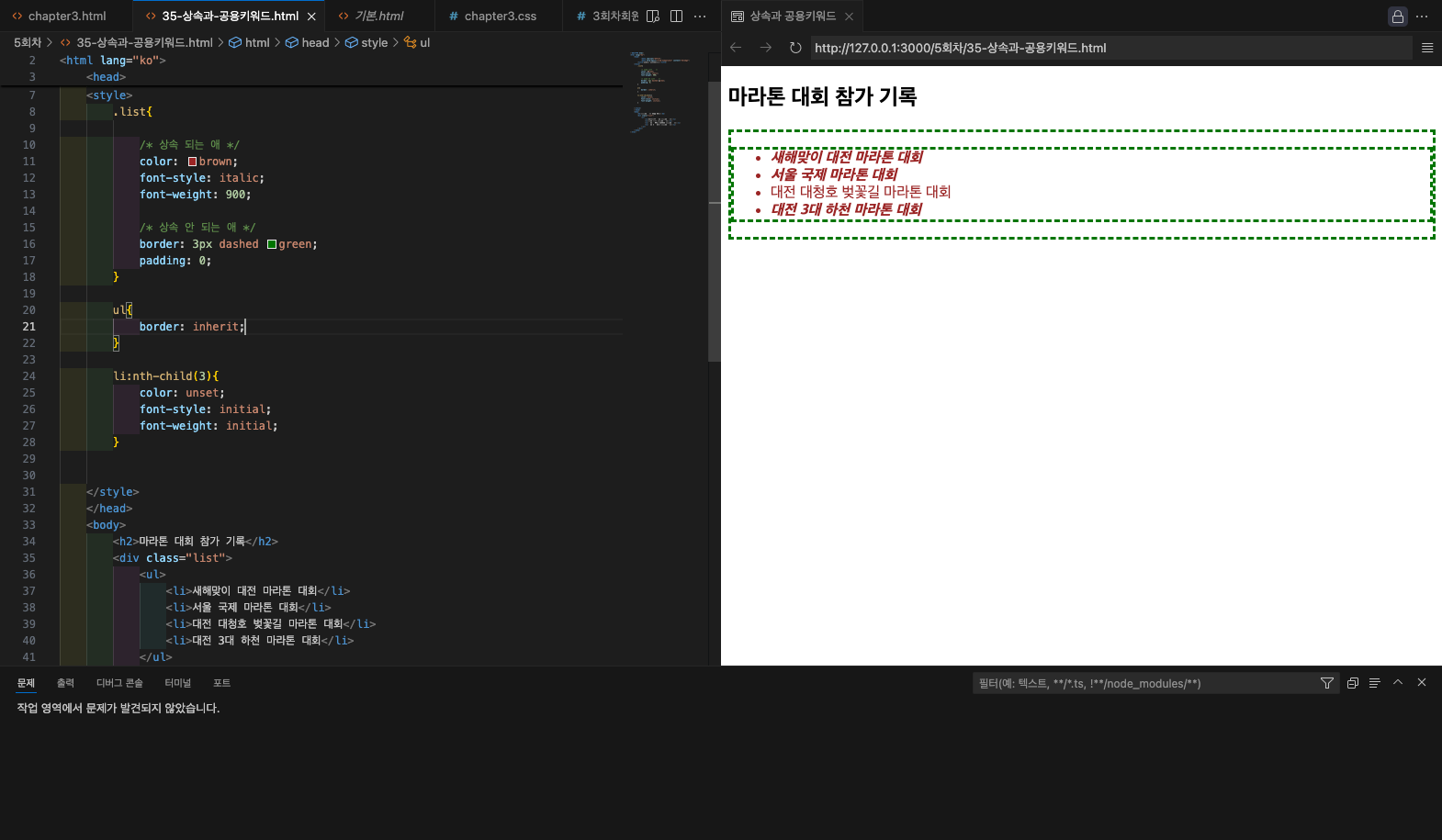The image size is (1442, 840).
Task: Open the filter funnel options icon
Action: pos(1327,683)
